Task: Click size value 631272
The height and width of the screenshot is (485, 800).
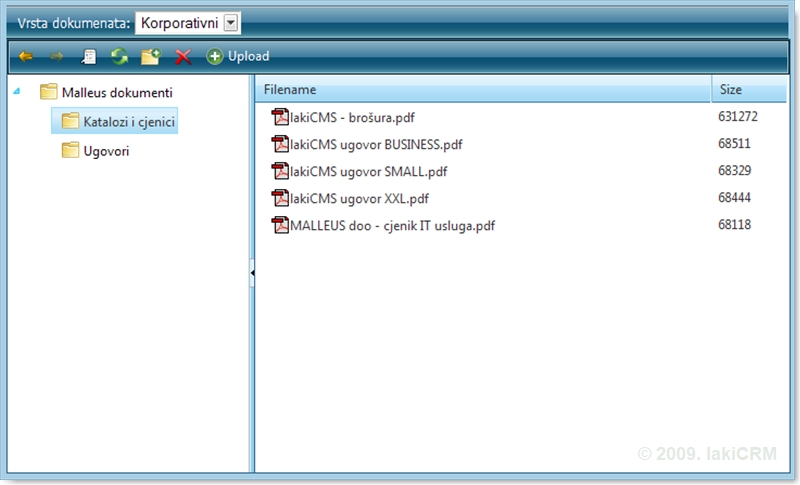Action: pyautogui.click(x=738, y=116)
